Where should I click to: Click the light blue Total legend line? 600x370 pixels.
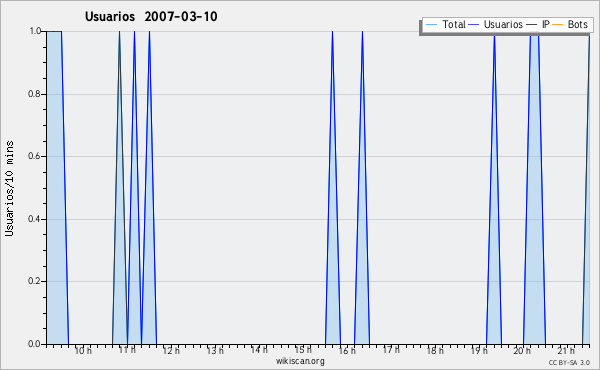[431, 25]
